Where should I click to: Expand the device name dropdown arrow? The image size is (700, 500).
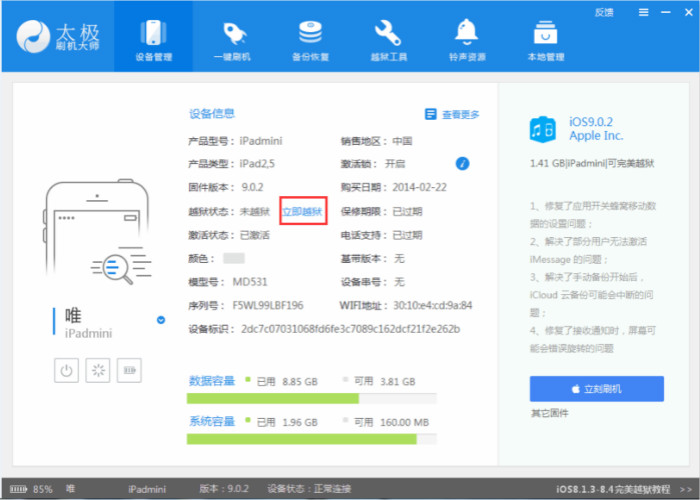point(161,320)
